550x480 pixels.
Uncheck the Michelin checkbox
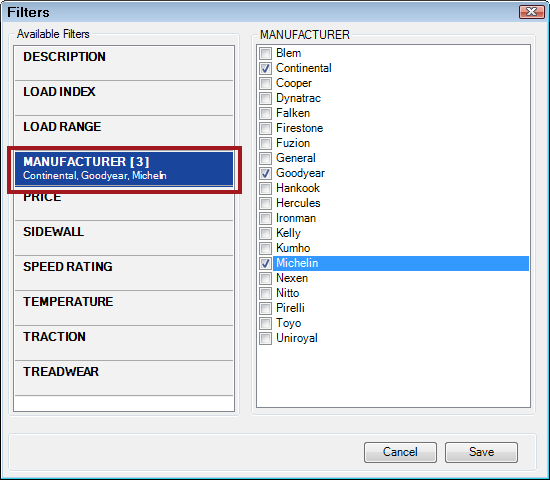(266, 264)
